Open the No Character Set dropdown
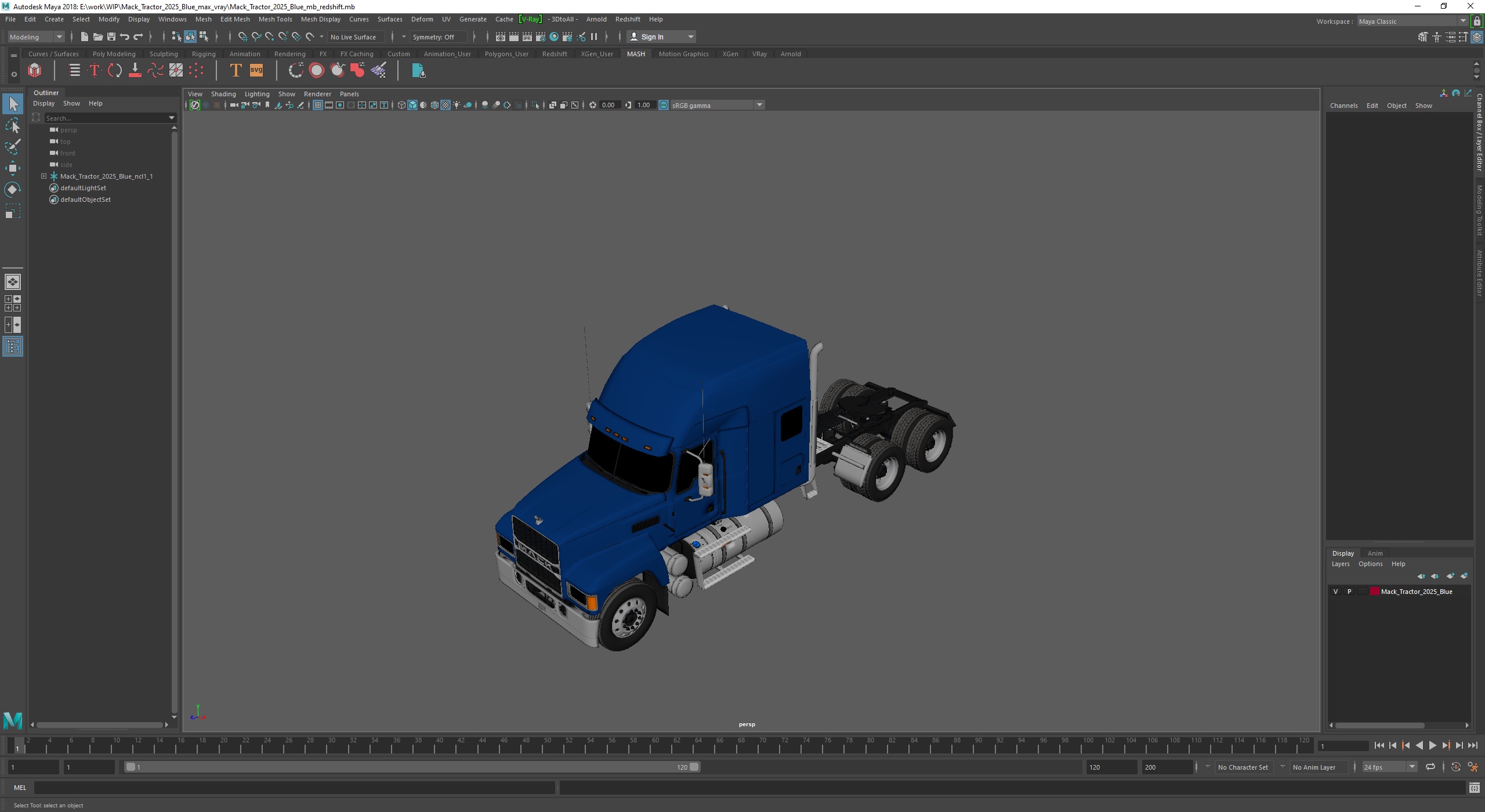Image resolution: width=1485 pixels, height=812 pixels. [1208, 767]
